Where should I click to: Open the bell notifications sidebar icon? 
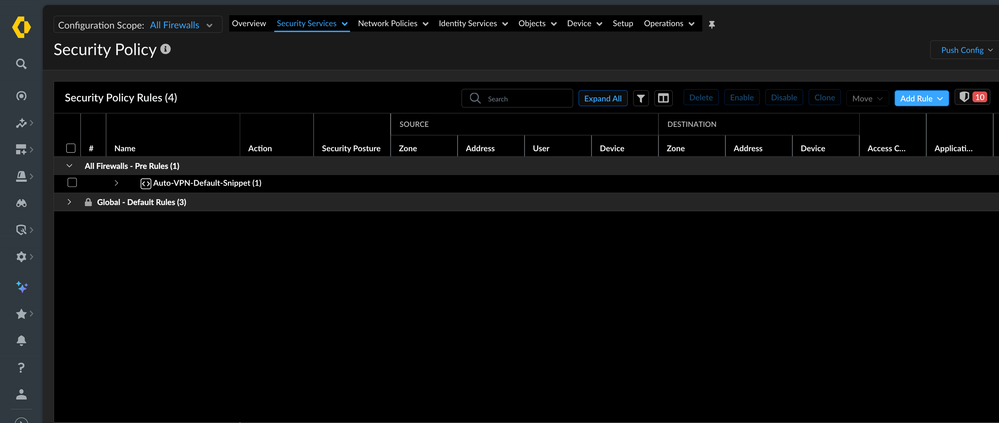21,341
